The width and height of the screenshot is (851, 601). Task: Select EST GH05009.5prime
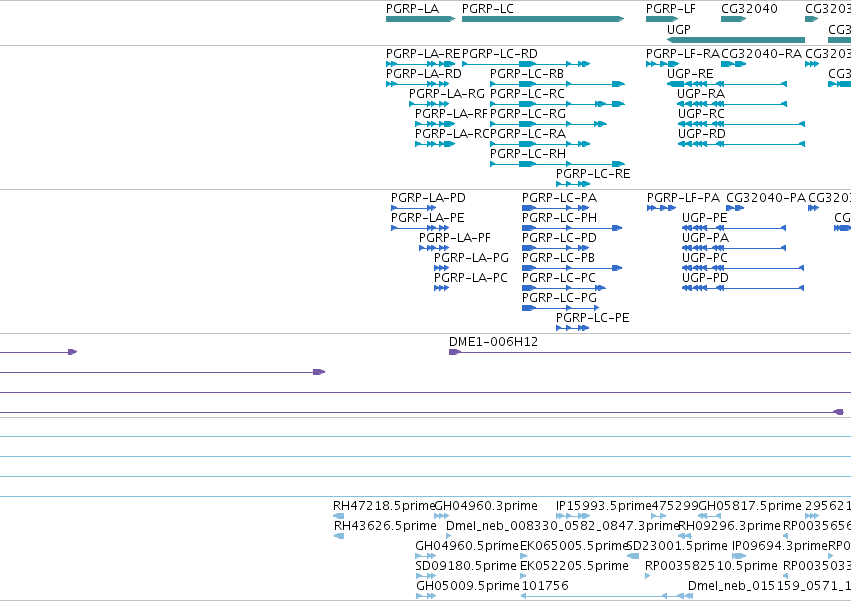[426, 596]
